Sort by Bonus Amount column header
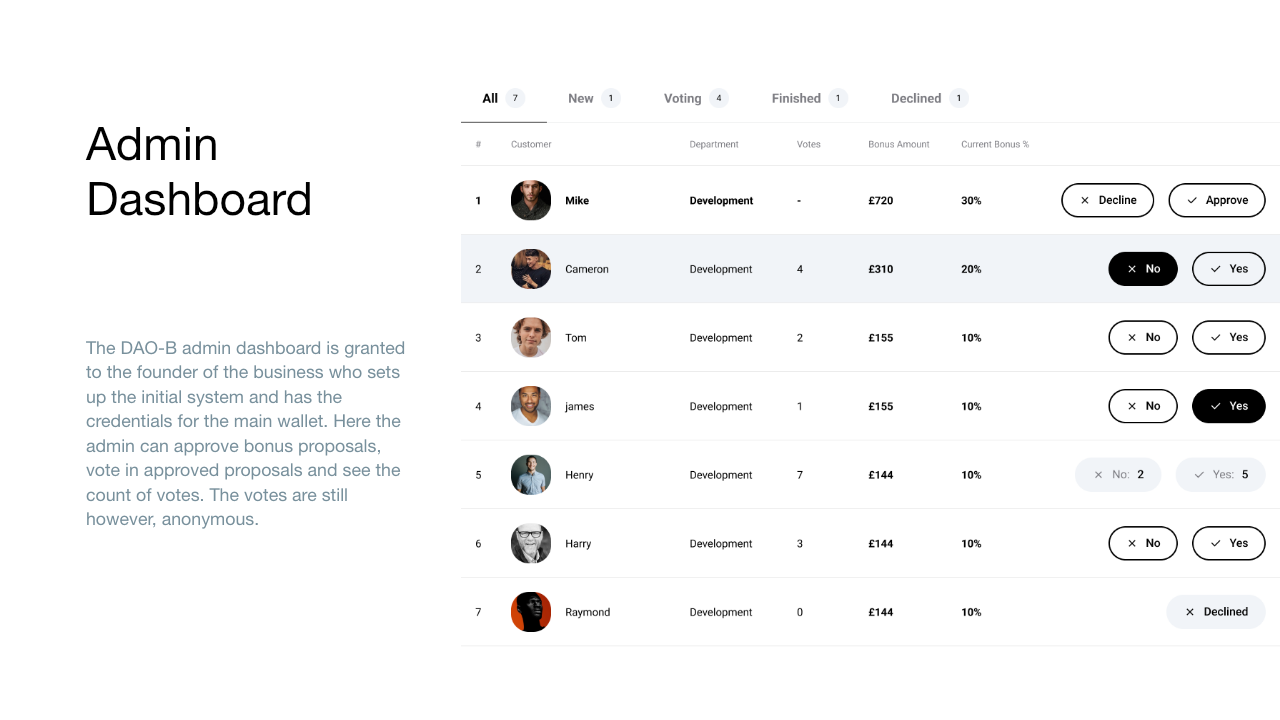 click(899, 145)
